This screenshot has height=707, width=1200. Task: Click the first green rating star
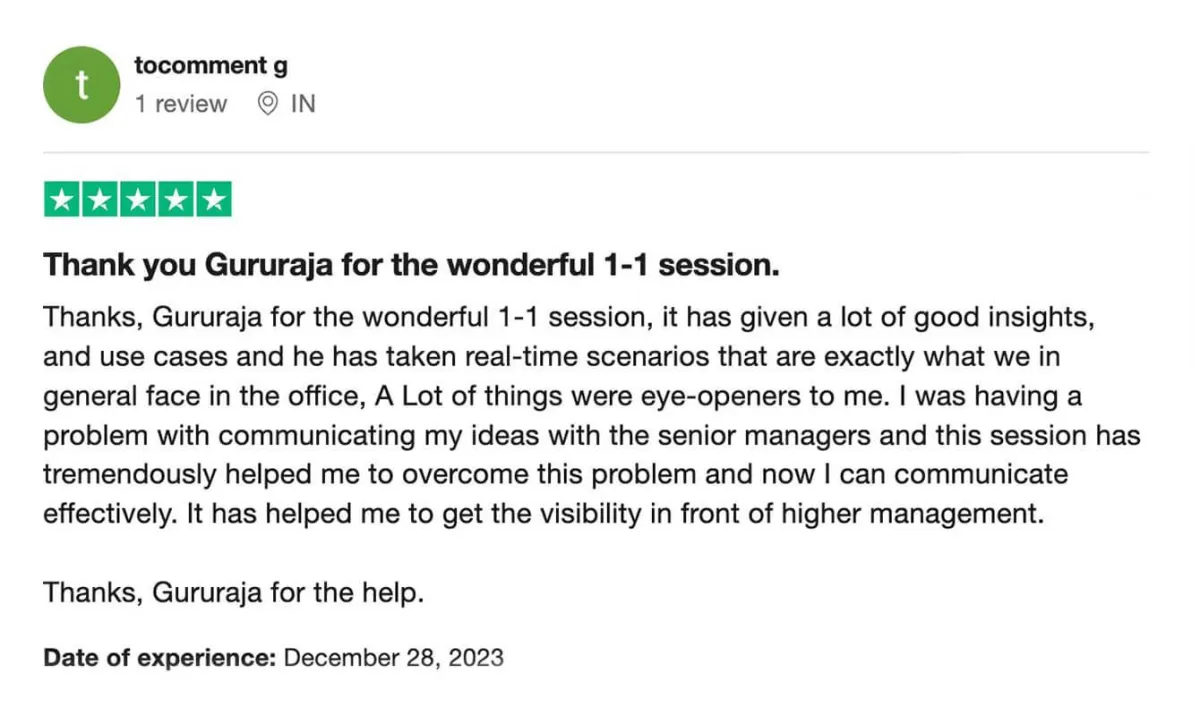pos(62,199)
